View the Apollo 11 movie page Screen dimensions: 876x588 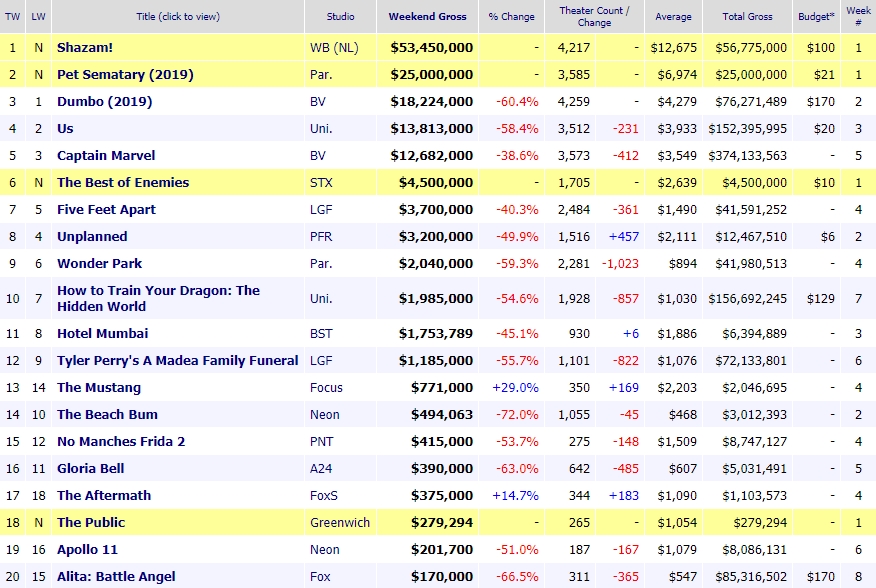pos(88,549)
